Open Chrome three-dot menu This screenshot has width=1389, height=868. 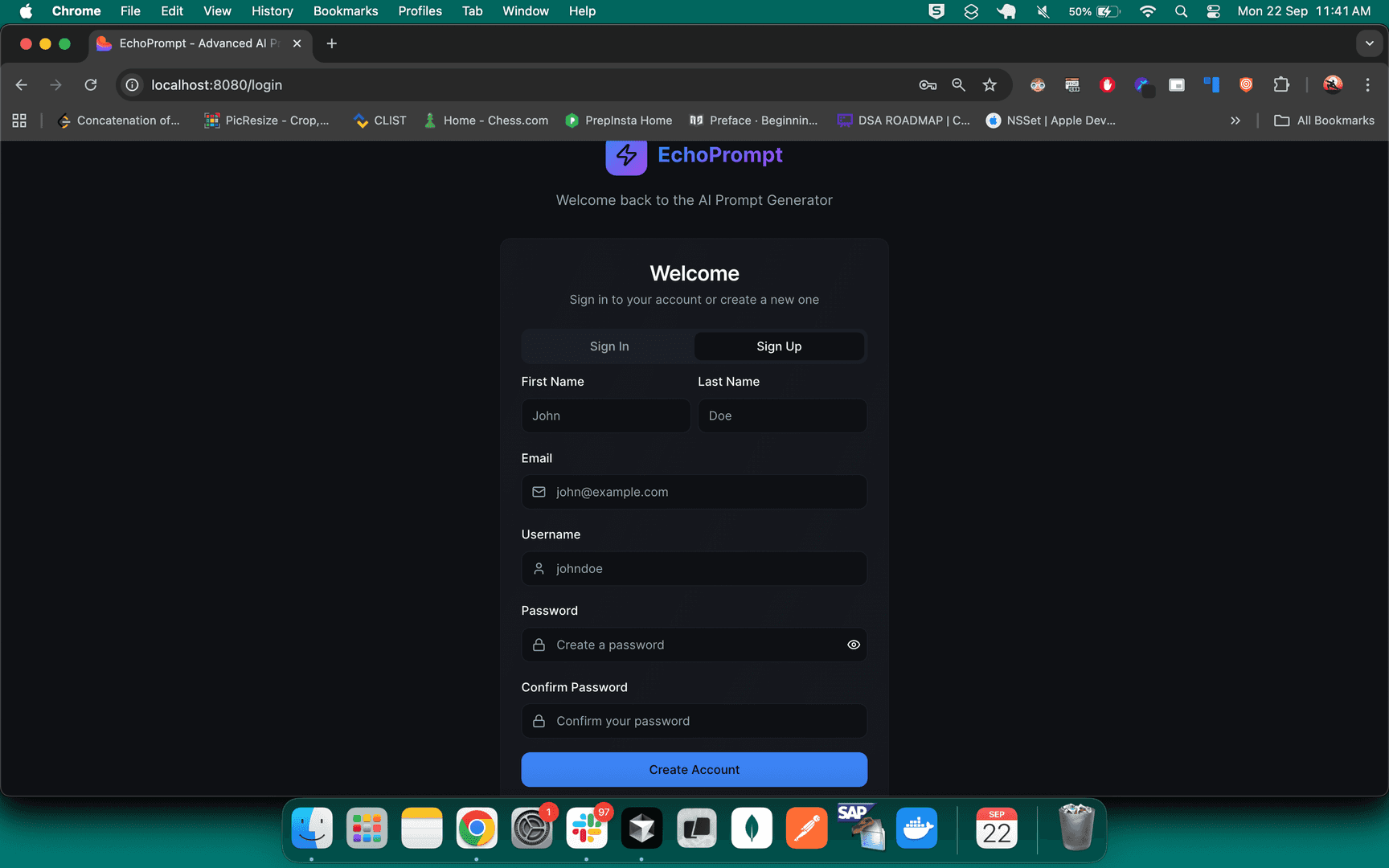1367,85
